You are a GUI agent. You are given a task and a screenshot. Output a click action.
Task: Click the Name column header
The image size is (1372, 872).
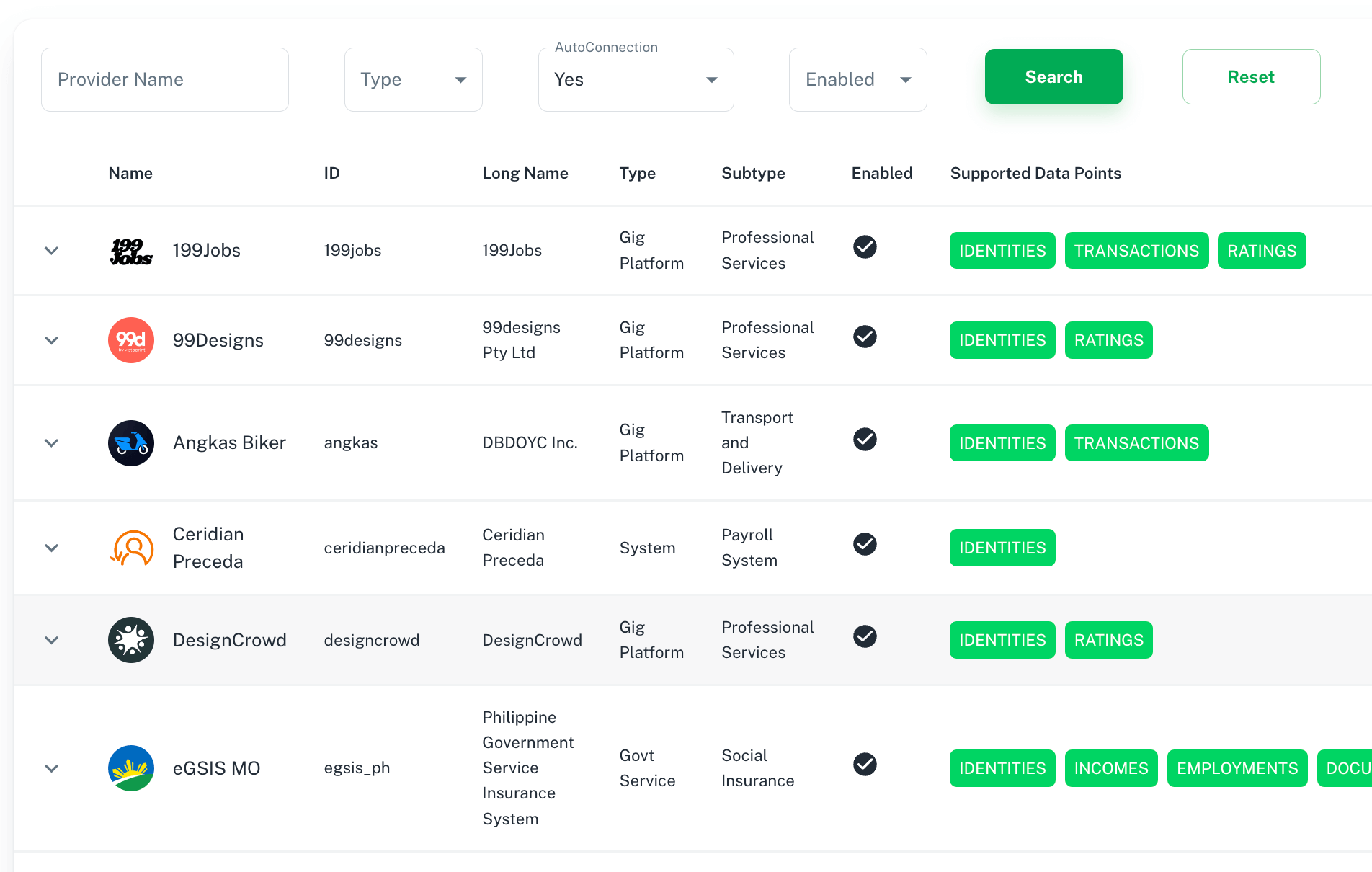pos(130,173)
